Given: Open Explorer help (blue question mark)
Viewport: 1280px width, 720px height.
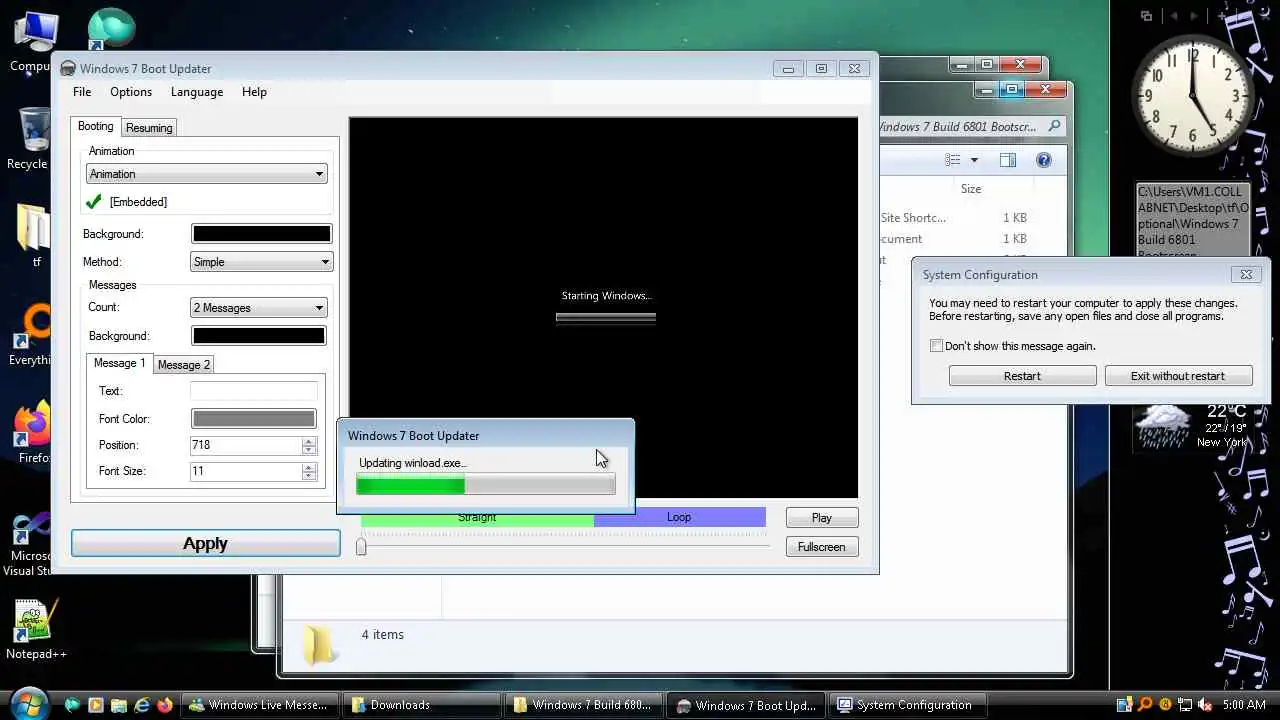Looking at the screenshot, I should [1043, 160].
